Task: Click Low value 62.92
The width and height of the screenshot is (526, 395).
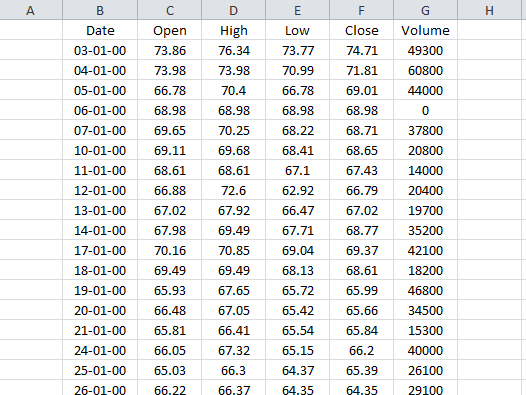Action: pyautogui.click(x=298, y=190)
